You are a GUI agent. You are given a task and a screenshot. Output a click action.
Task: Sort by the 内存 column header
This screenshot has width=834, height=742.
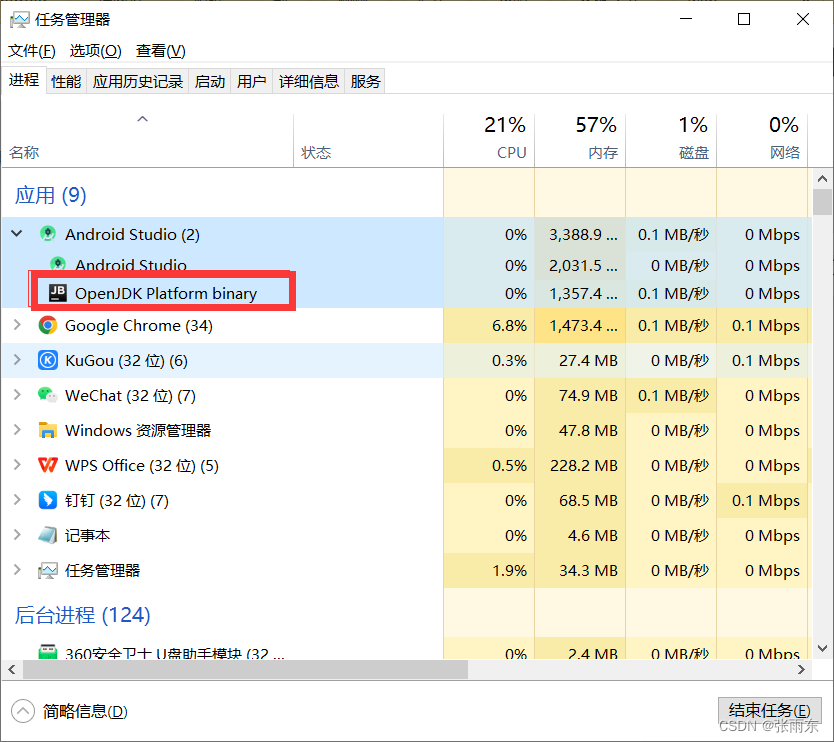tap(580, 140)
